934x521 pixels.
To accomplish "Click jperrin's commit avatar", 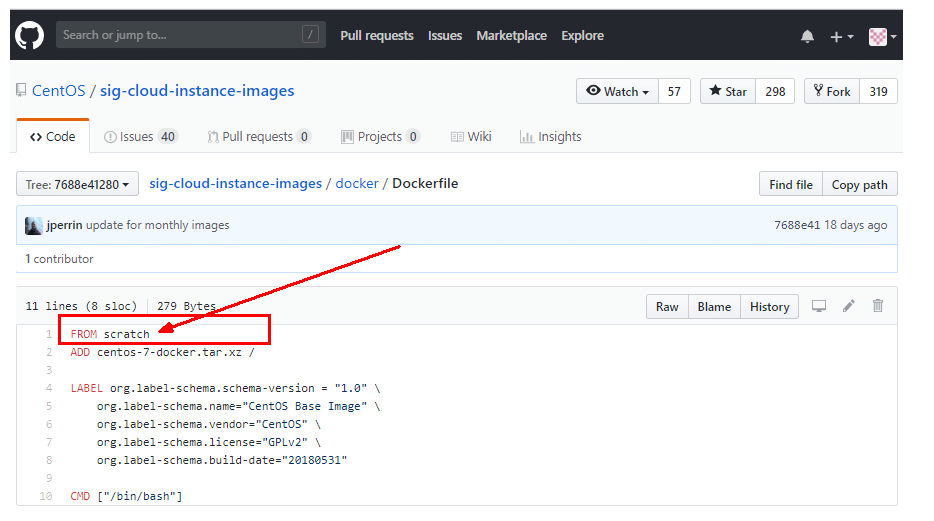I will tap(34, 225).
